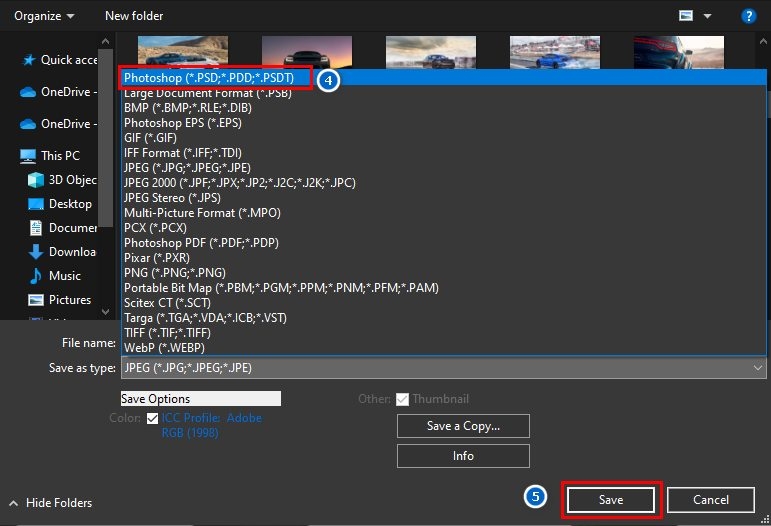Image resolution: width=771 pixels, height=526 pixels.
Task: Choose Portable Bit Map format
Action: 443,288
